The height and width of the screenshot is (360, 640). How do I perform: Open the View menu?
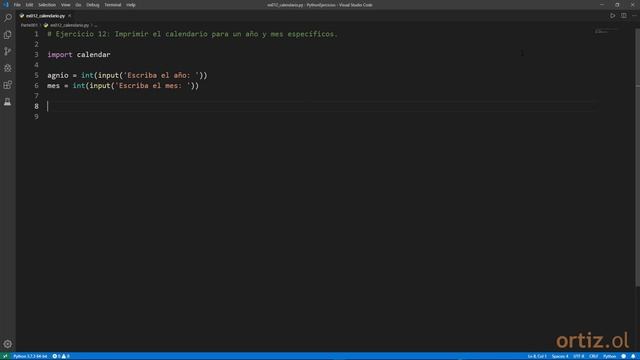(x=65, y=5)
